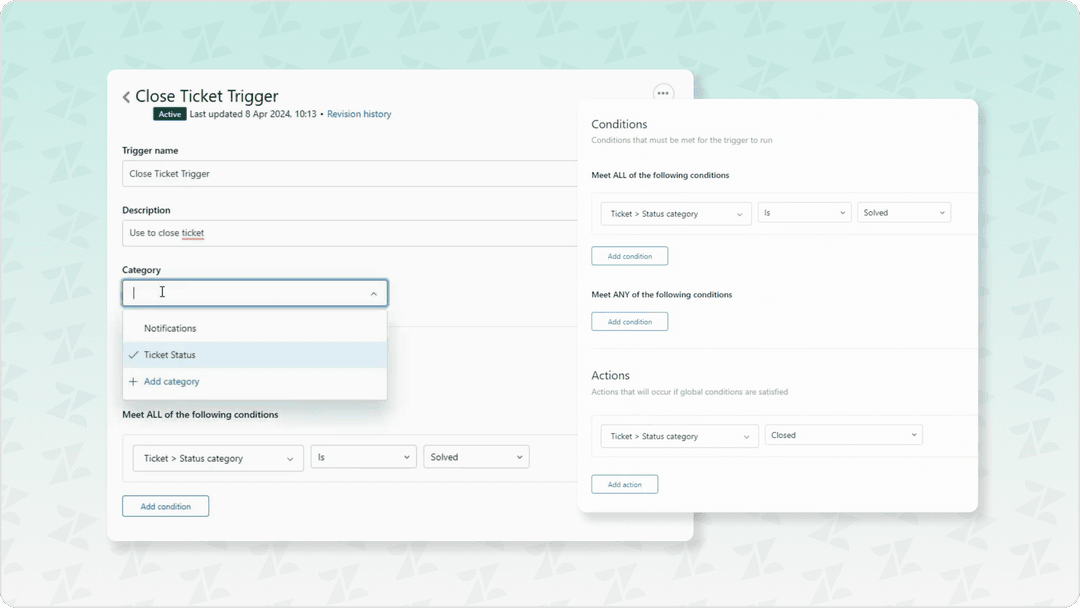Click Add condition under Meet ANY conditions
The height and width of the screenshot is (608, 1080).
(x=629, y=321)
